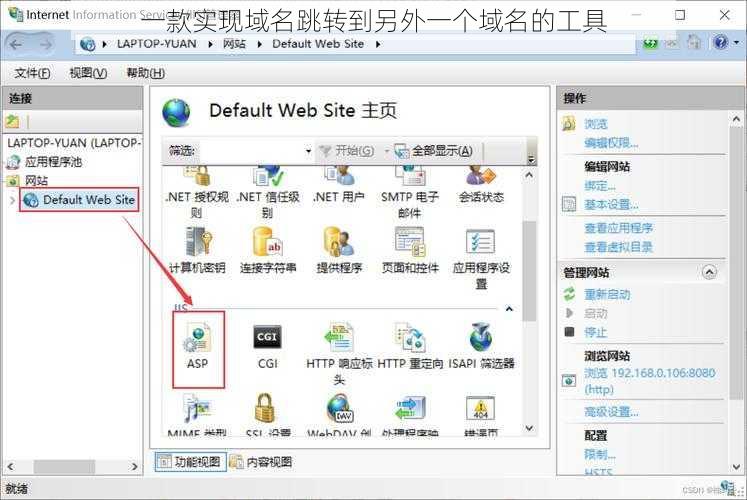Open the 筛选 filter dropdown arrow
Viewport: 747px width, 500px height.
(308, 151)
